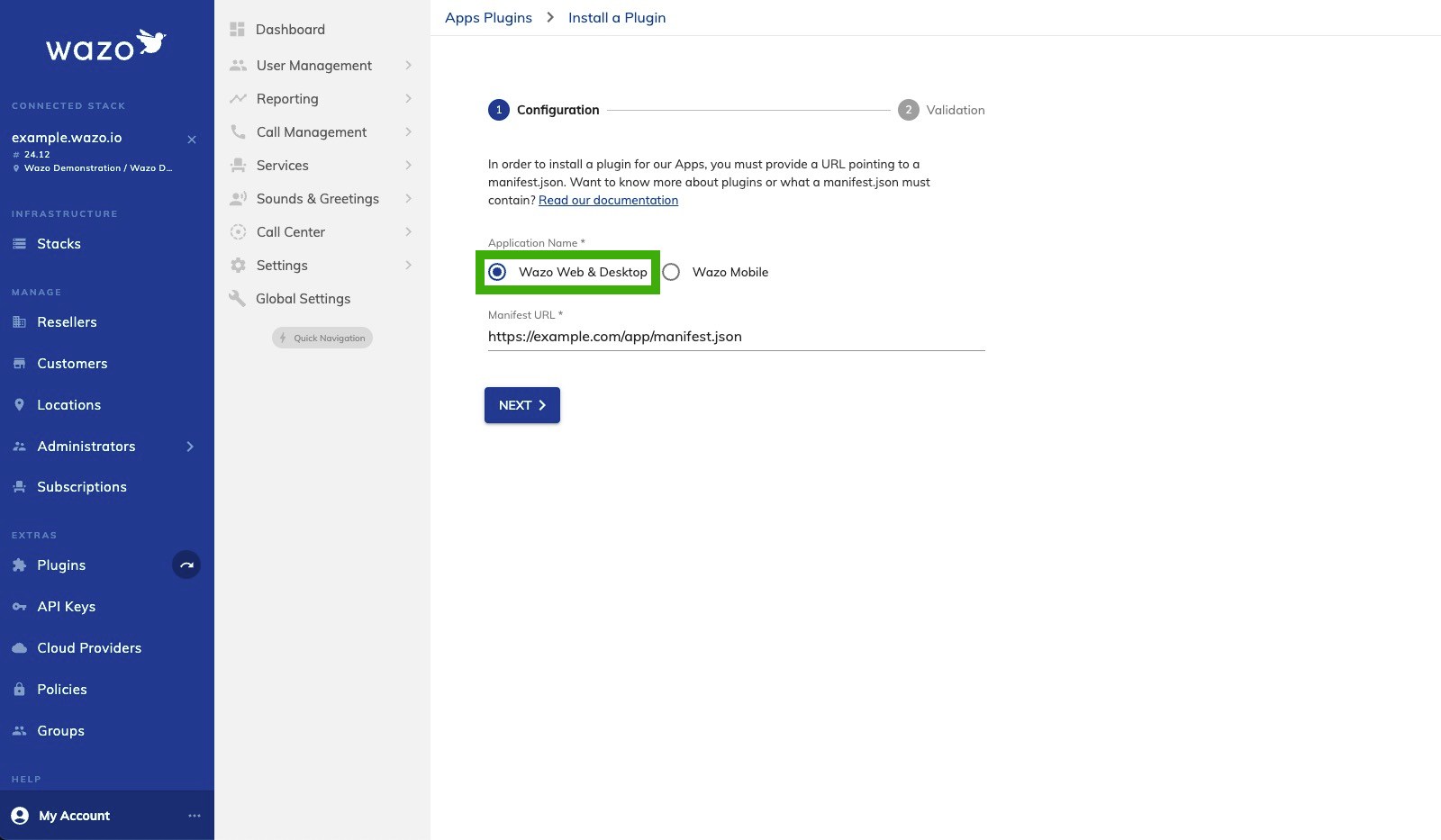The image size is (1441, 840).
Task: Click the Global Settings wrench icon
Action: [x=238, y=299]
